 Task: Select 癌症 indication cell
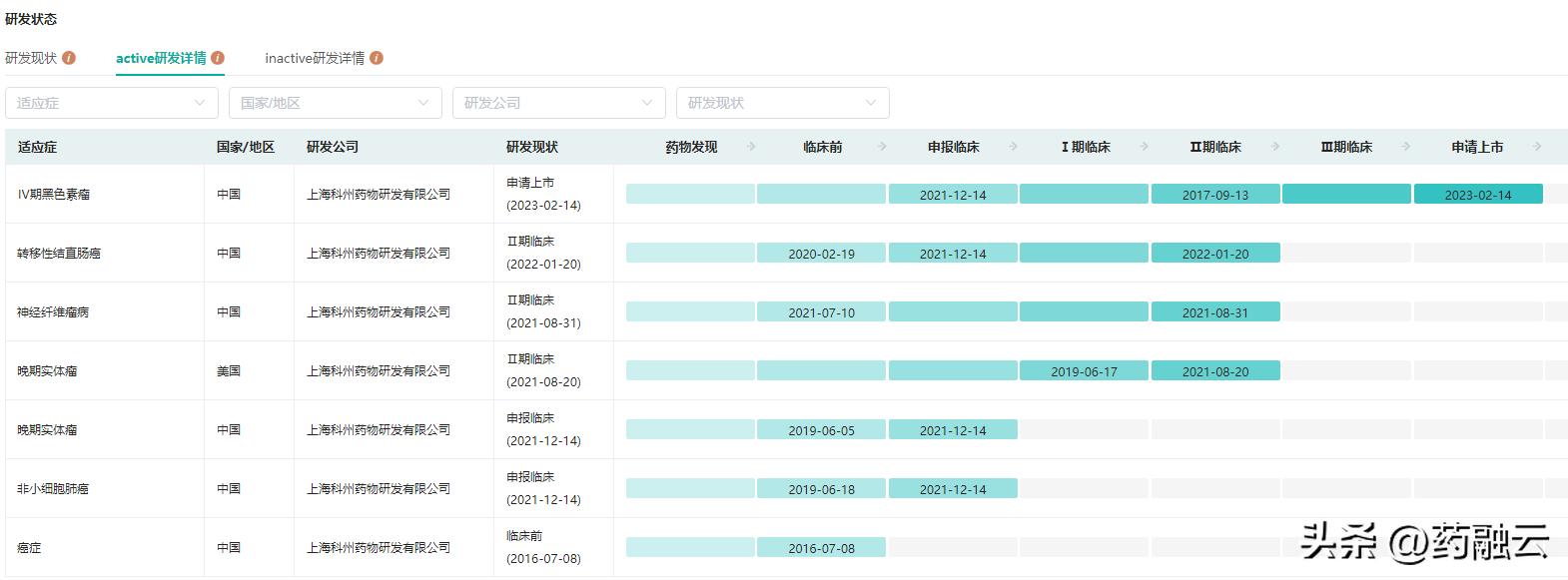(29, 548)
